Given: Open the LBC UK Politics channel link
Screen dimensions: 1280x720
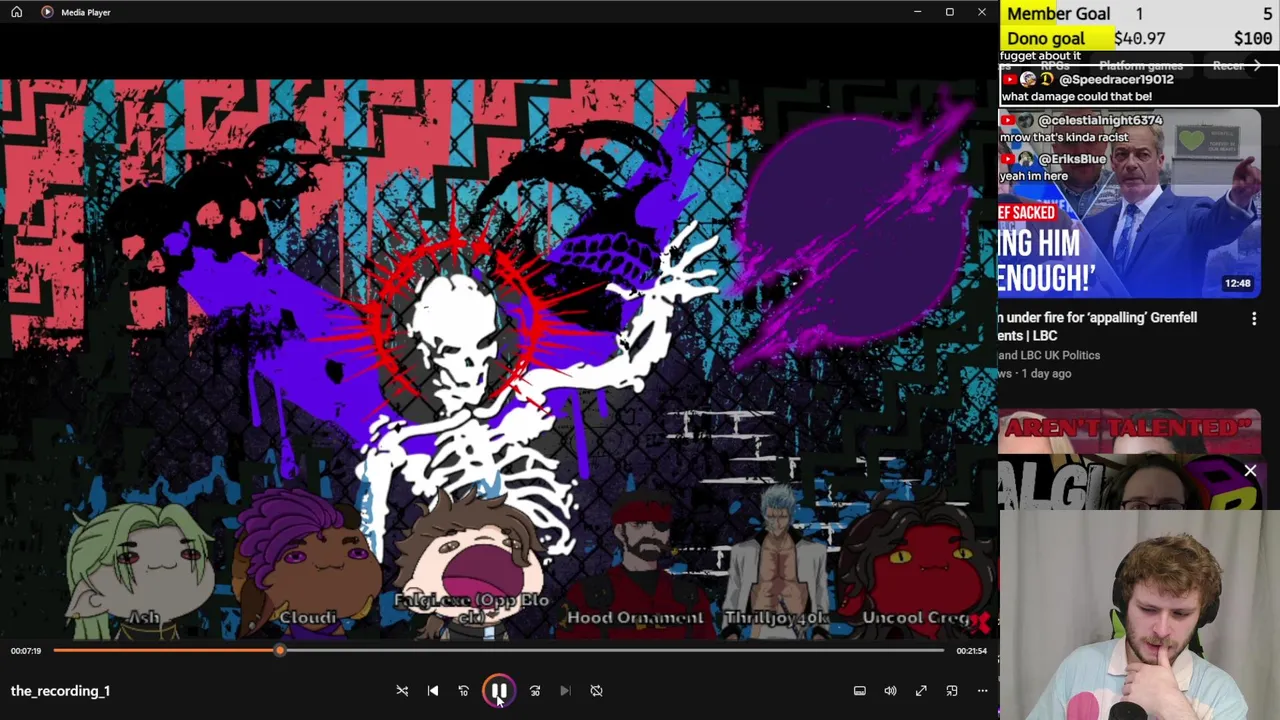Looking at the screenshot, I should tap(1049, 355).
